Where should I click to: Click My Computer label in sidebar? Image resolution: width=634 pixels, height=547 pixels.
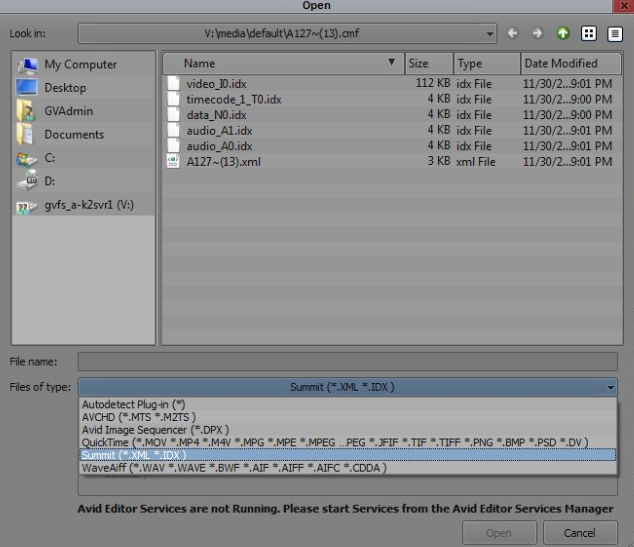[80, 65]
